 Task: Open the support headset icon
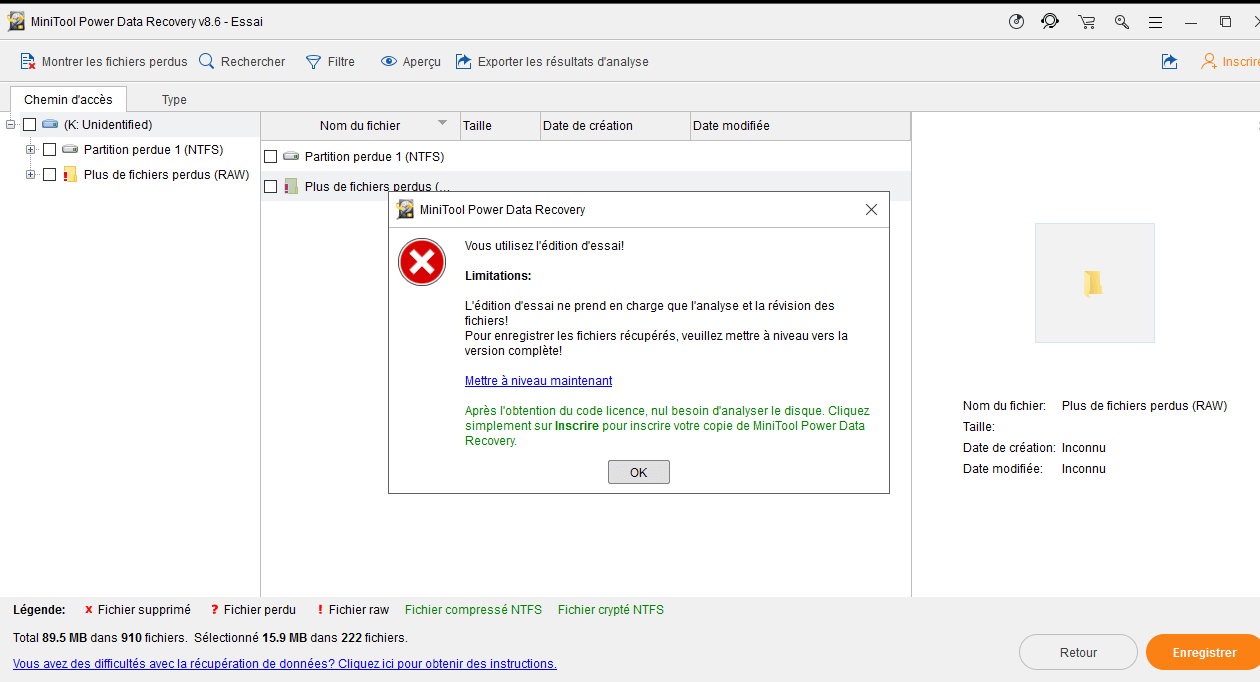point(1050,21)
